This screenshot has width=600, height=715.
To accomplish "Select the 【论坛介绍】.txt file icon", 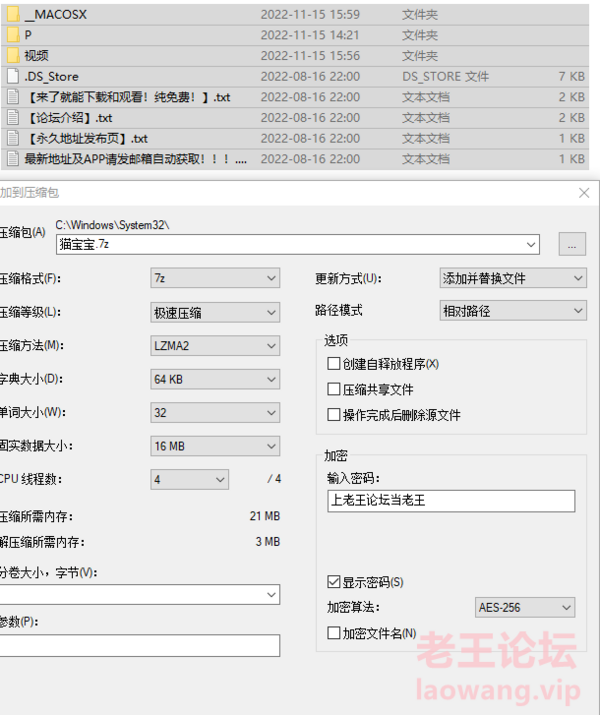I will coord(13,118).
